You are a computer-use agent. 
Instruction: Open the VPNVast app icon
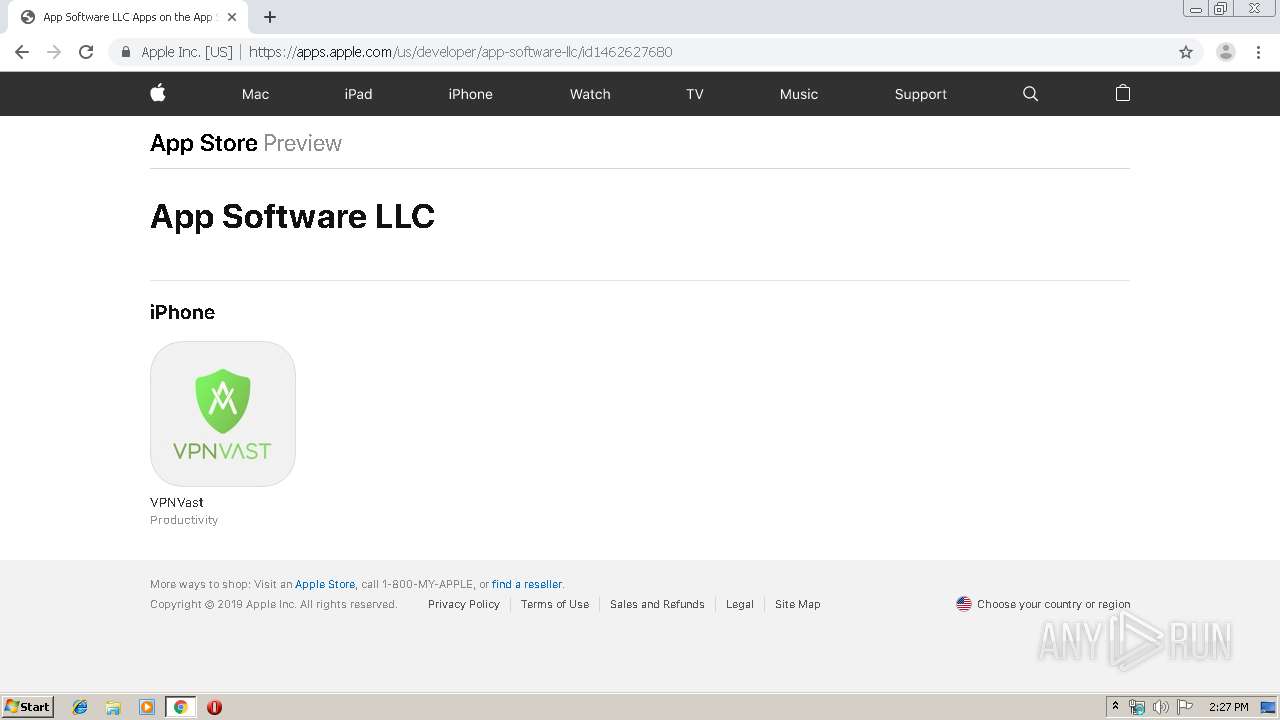(222, 414)
